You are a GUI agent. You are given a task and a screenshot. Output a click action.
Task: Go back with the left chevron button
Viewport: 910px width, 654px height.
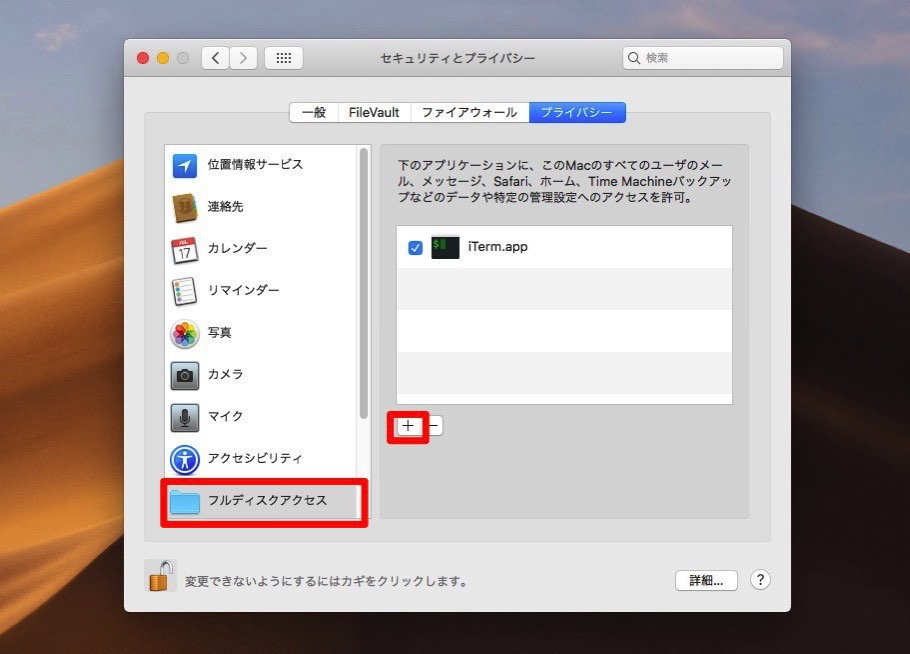tap(216, 58)
